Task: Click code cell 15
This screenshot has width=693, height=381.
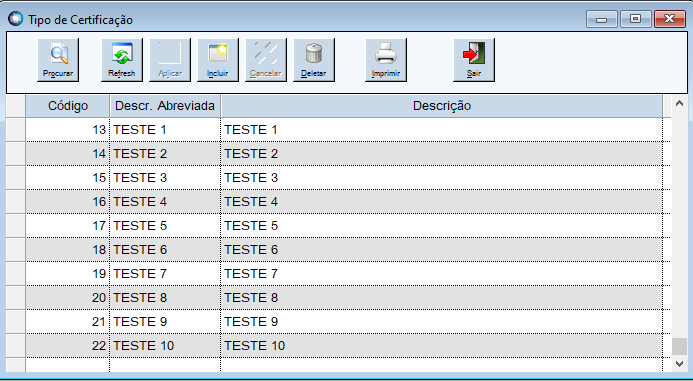Action: [68, 178]
